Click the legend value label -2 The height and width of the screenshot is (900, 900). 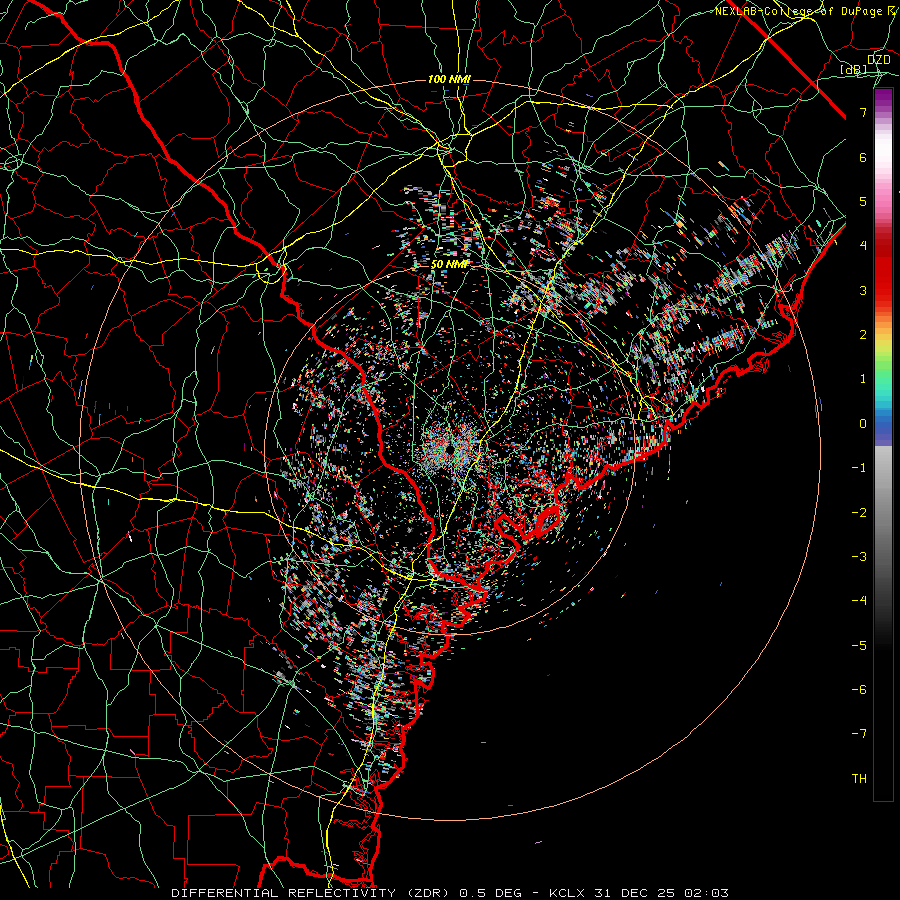859,513
